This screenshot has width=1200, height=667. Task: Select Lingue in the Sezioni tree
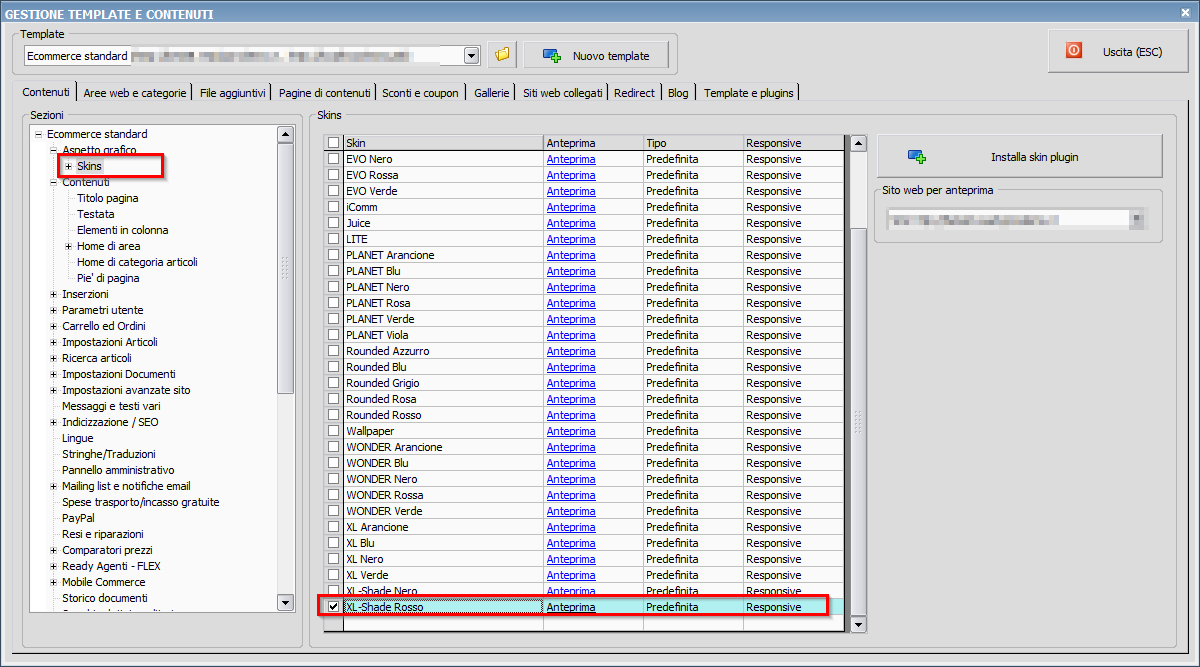[78, 438]
